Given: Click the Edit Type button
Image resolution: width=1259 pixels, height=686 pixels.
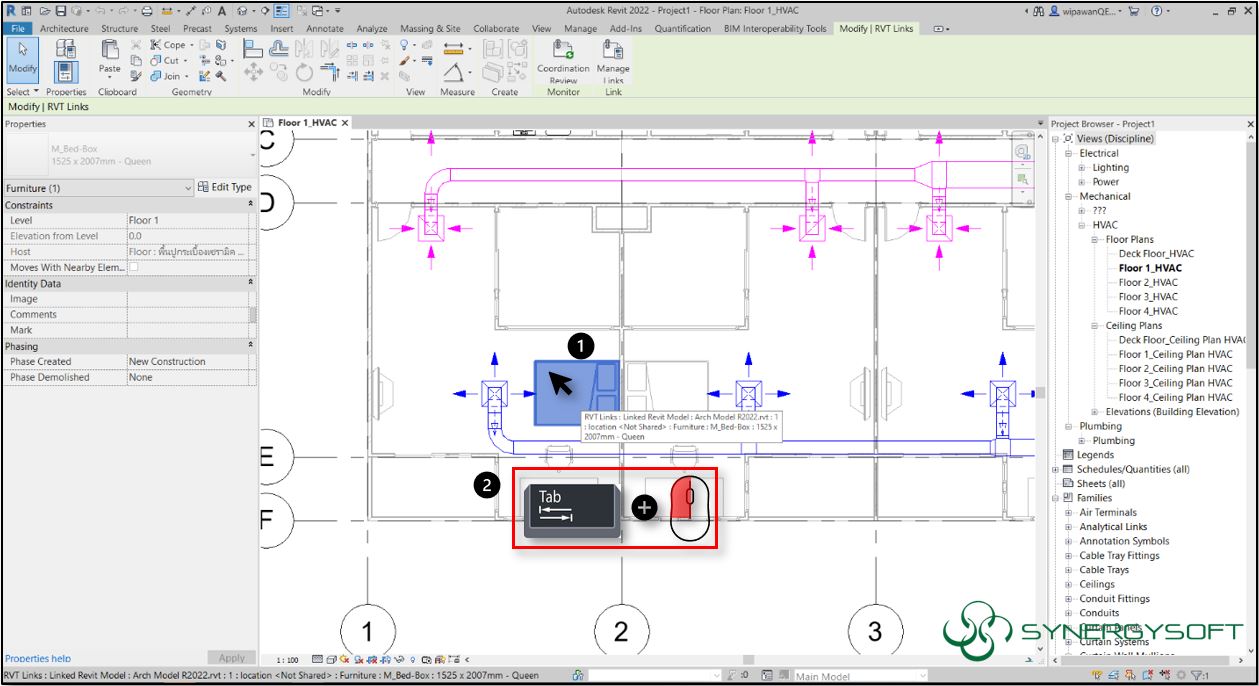Looking at the screenshot, I should click(x=226, y=187).
